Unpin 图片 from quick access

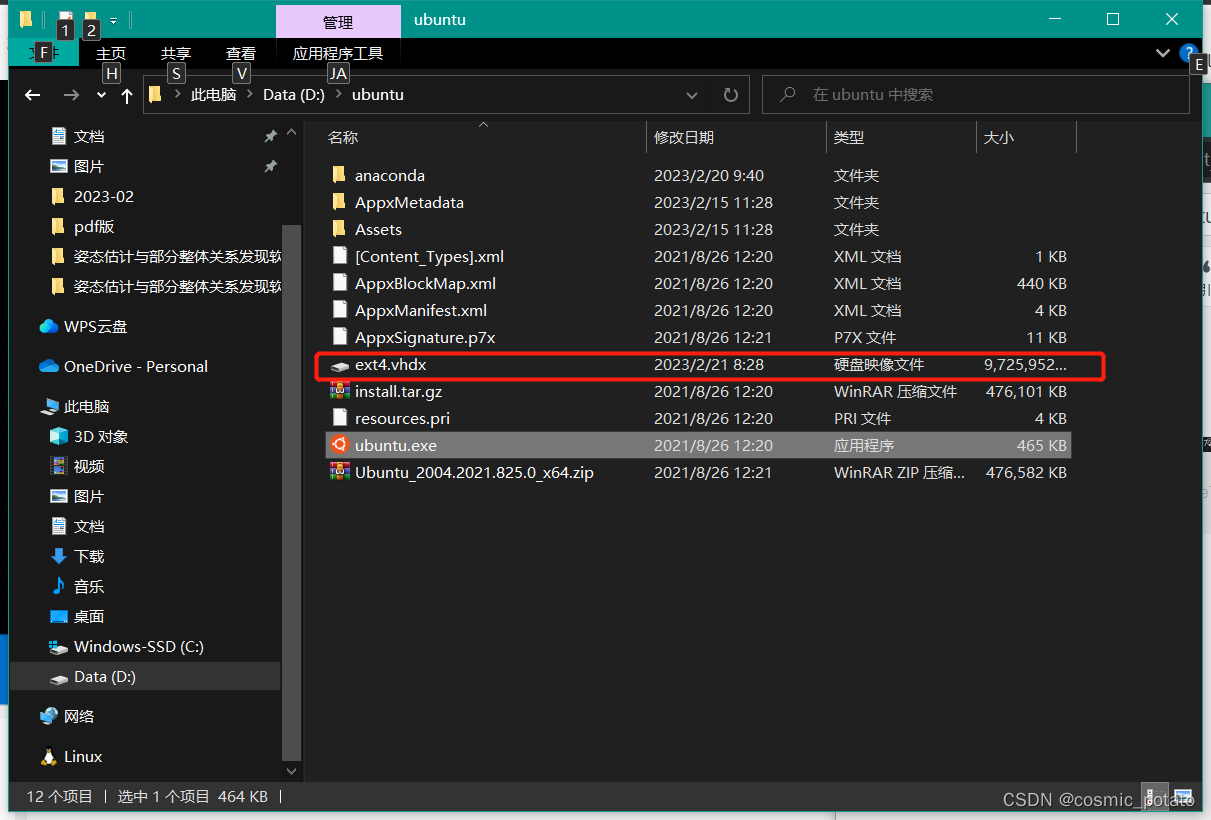tap(270, 166)
